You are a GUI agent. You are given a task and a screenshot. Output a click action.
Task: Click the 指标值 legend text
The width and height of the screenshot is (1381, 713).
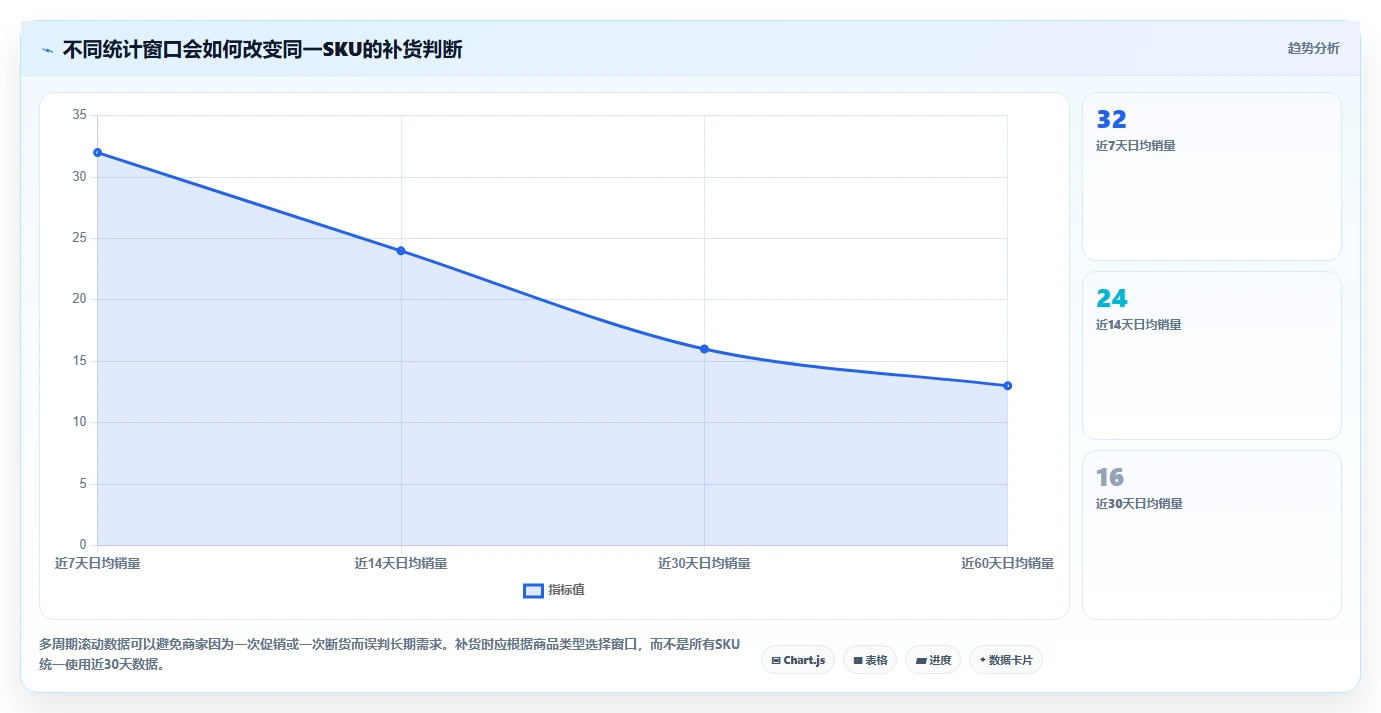click(566, 590)
